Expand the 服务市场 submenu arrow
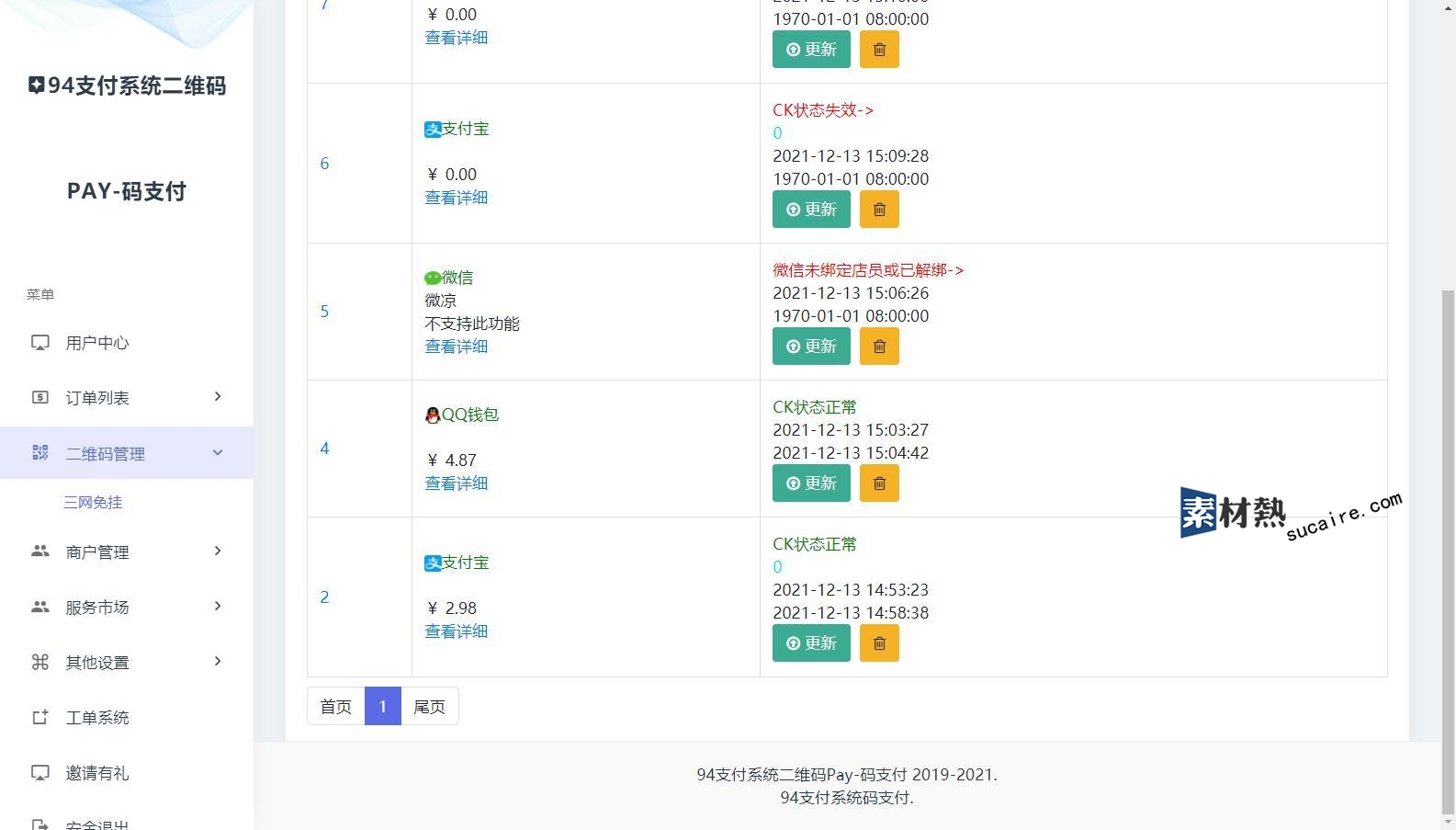 tap(218, 606)
